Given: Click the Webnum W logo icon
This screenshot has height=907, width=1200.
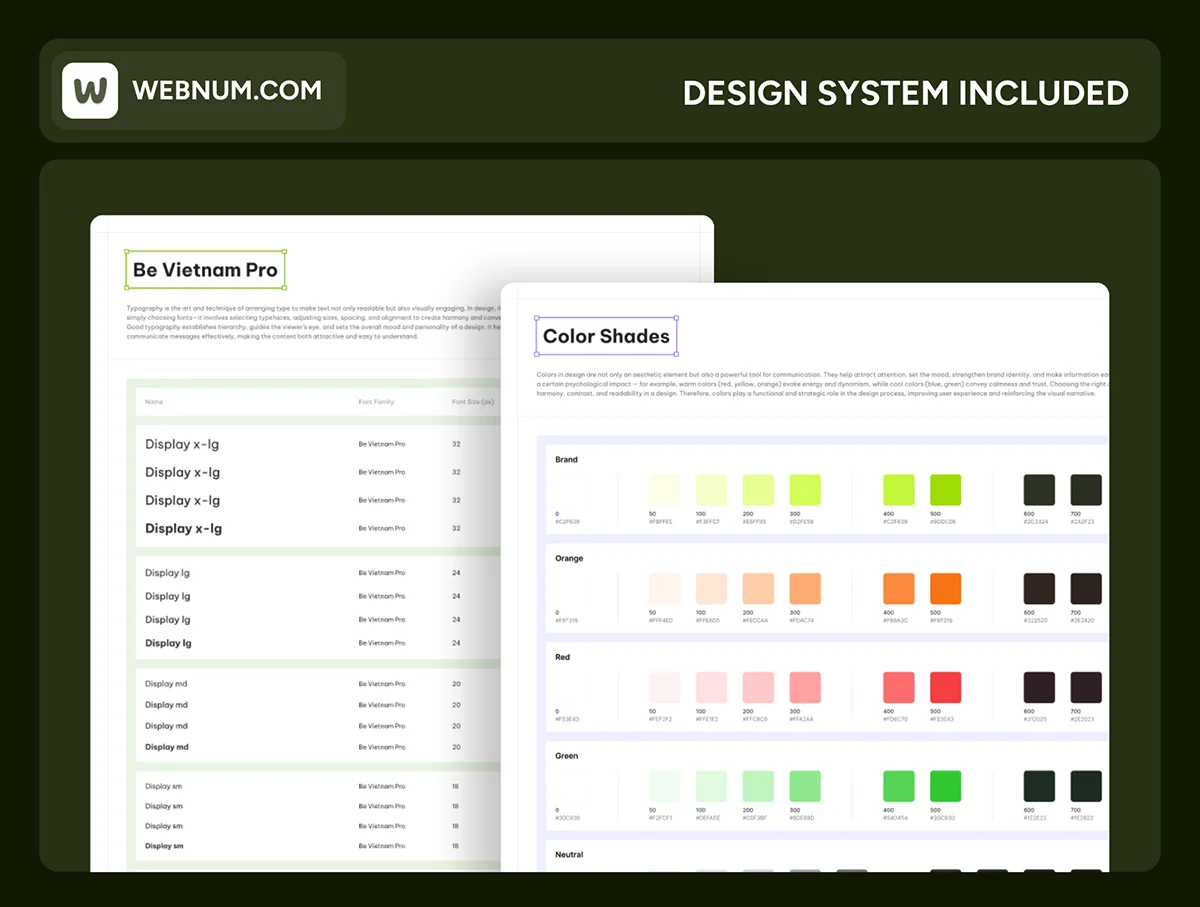Looking at the screenshot, I should point(90,91).
